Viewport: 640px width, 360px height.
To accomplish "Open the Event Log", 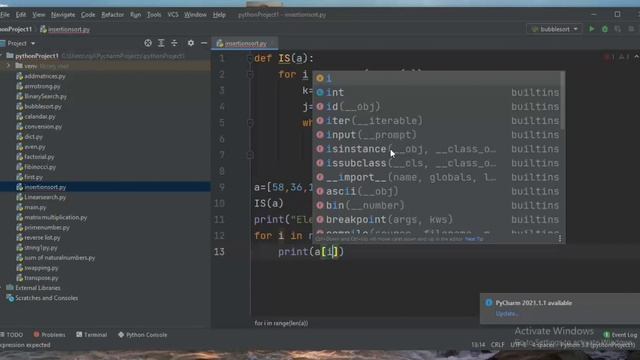I will click(x=620, y=335).
